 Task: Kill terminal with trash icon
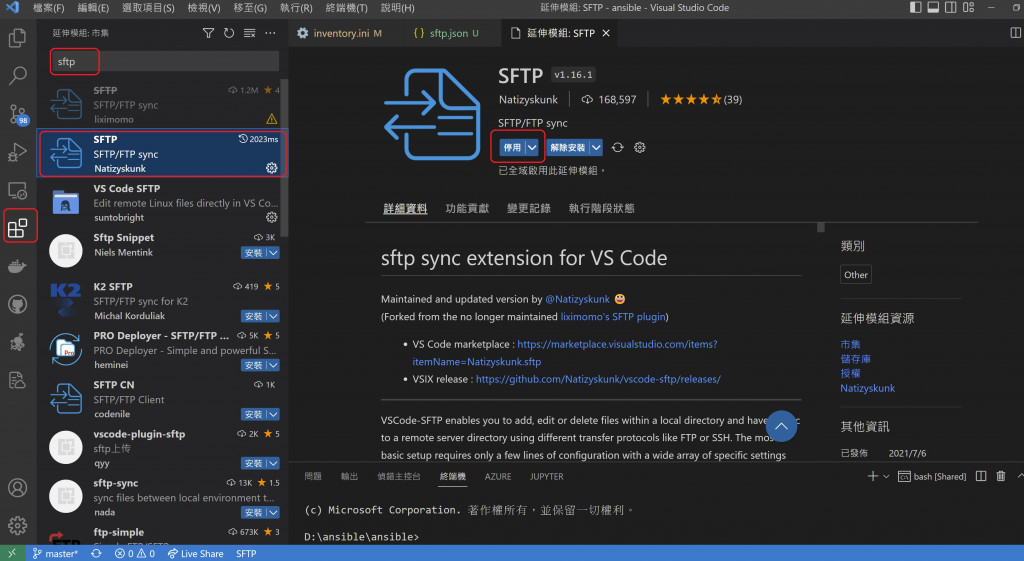point(1000,476)
